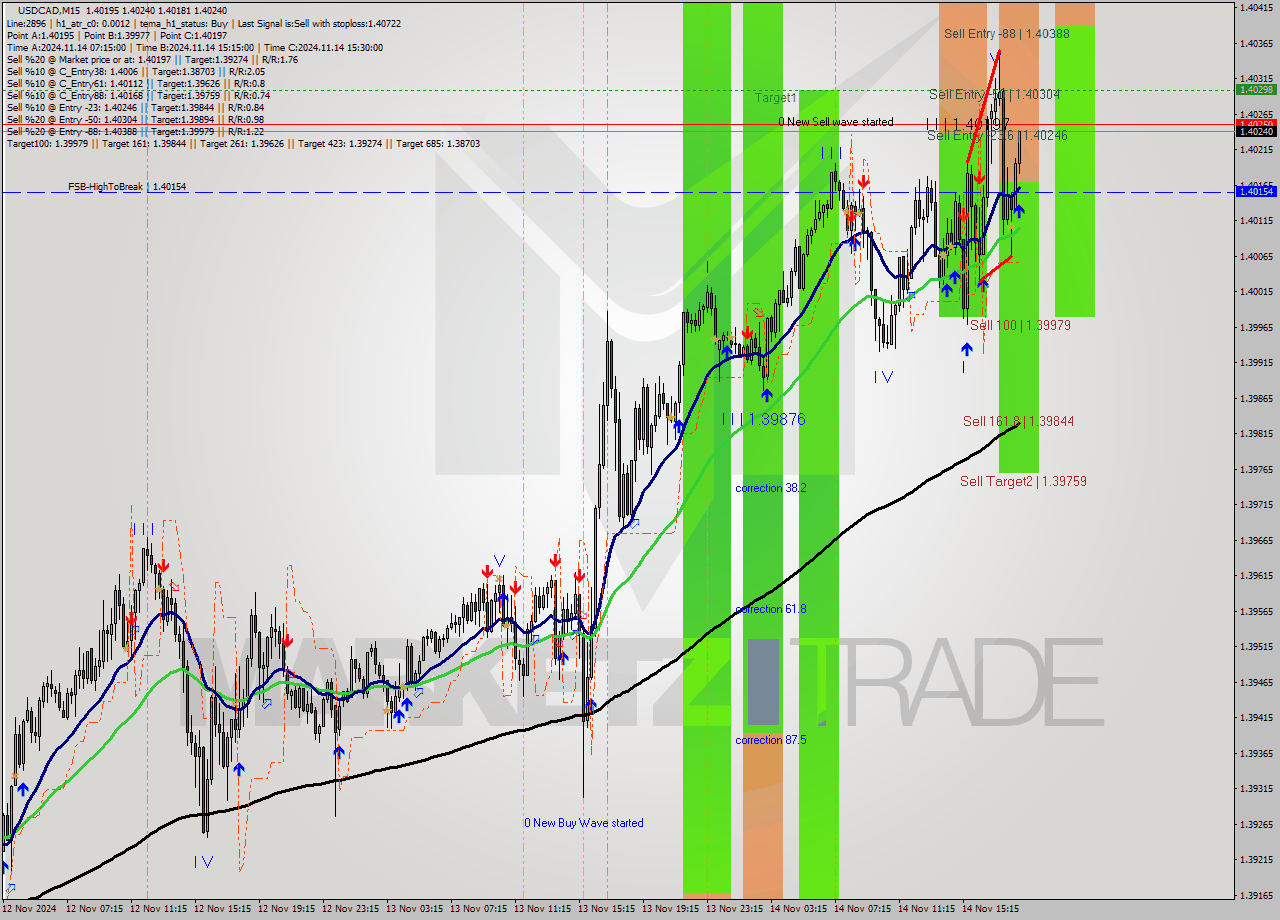Click the 'Sell %10 @ C_Entry38: 1.4006' line
This screenshot has height=920, width=1280.
(135, 72)
